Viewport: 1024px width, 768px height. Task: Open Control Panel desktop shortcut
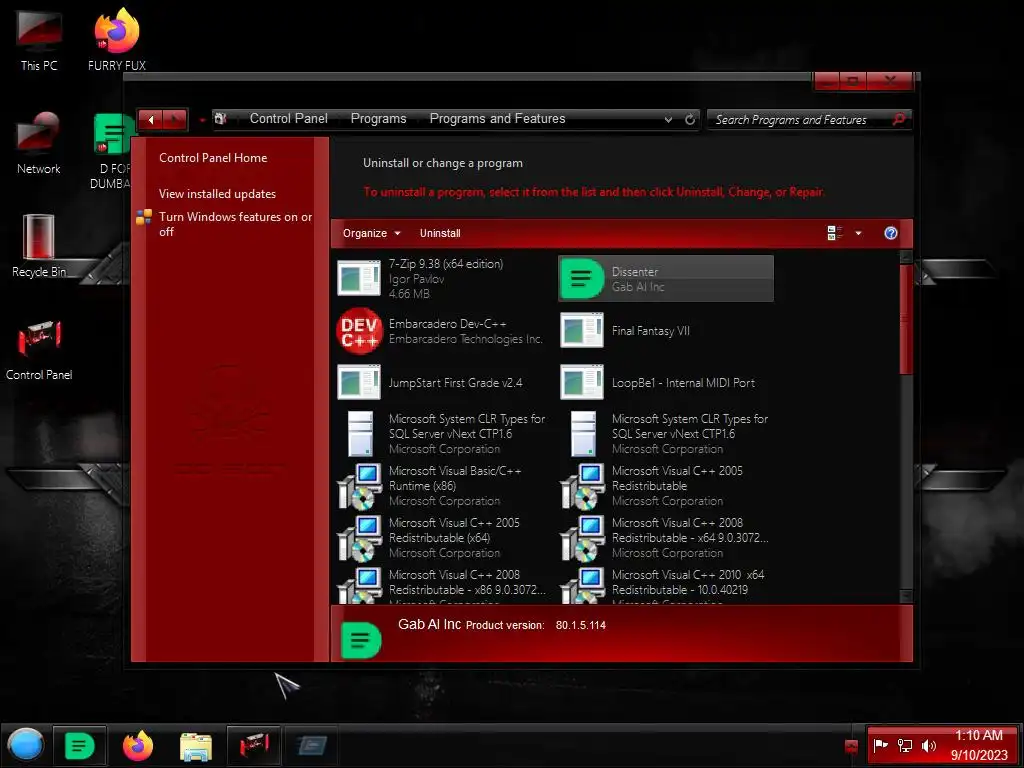[x=39, y=350]
